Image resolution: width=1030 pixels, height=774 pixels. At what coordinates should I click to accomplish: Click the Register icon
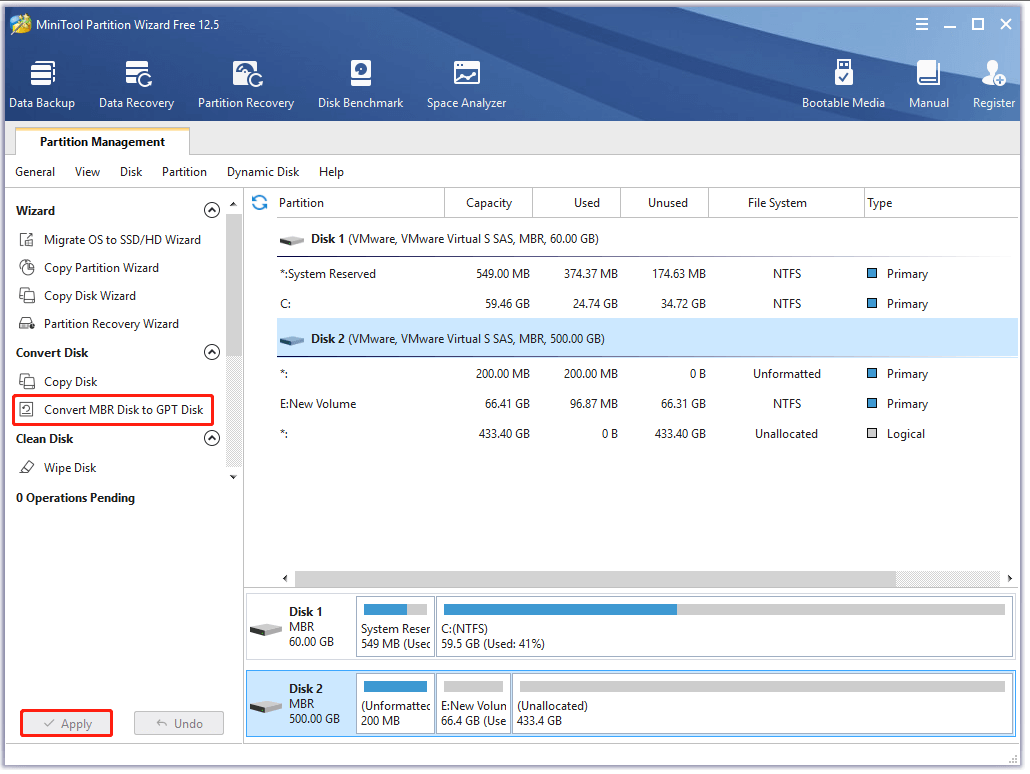[994, 74]
